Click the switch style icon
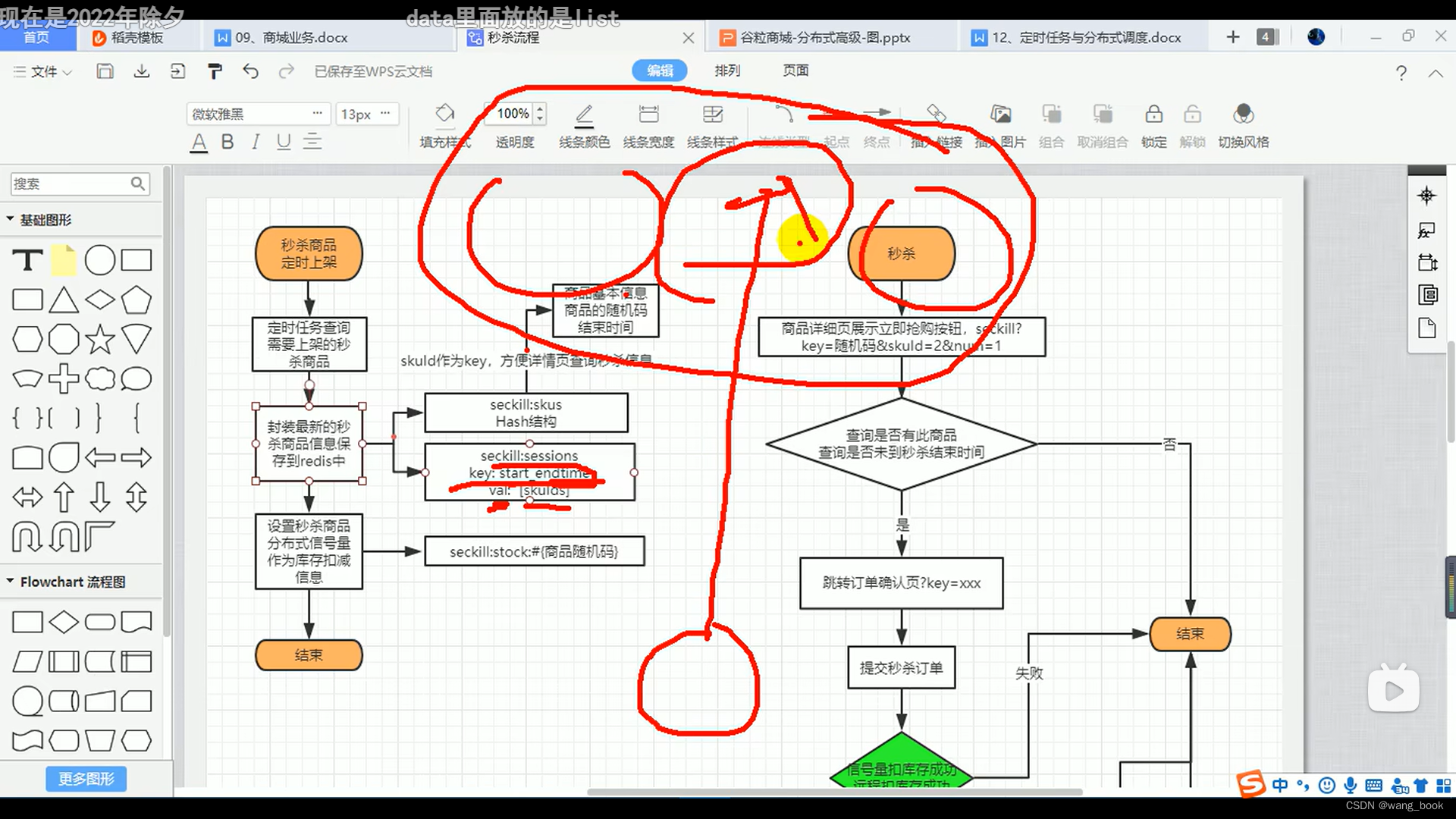 1243,115
